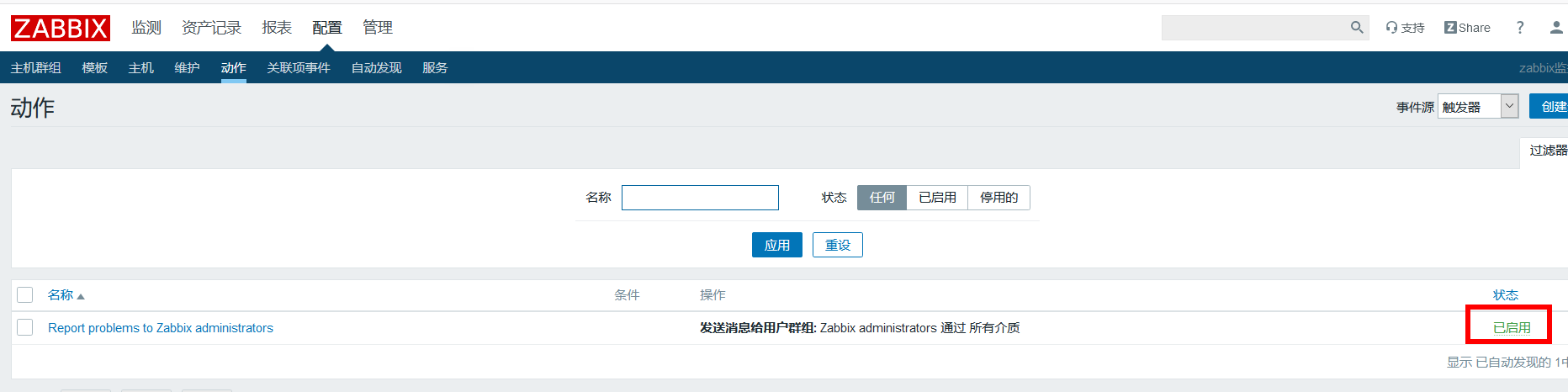Click the 应用 button
This screenshot has height=392, width=1568.
(x=777, y=245)
